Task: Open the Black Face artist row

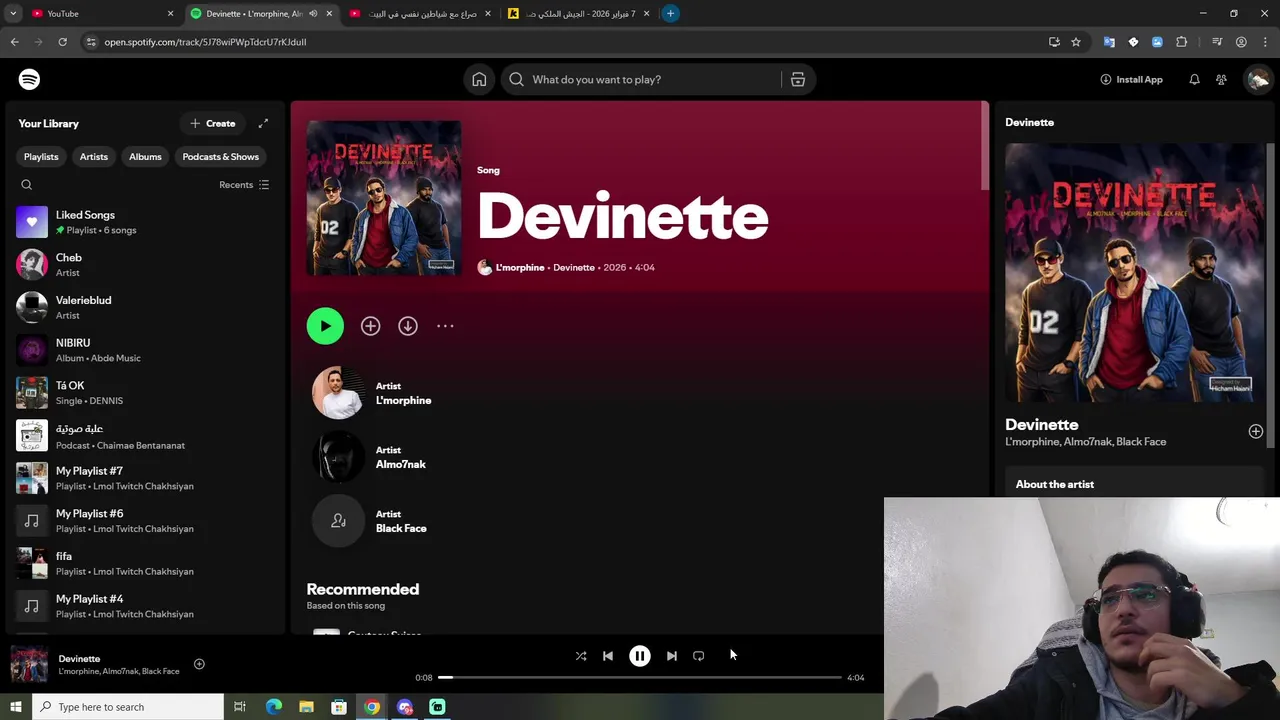Action: pyautogui.click(x=642, y=521)
